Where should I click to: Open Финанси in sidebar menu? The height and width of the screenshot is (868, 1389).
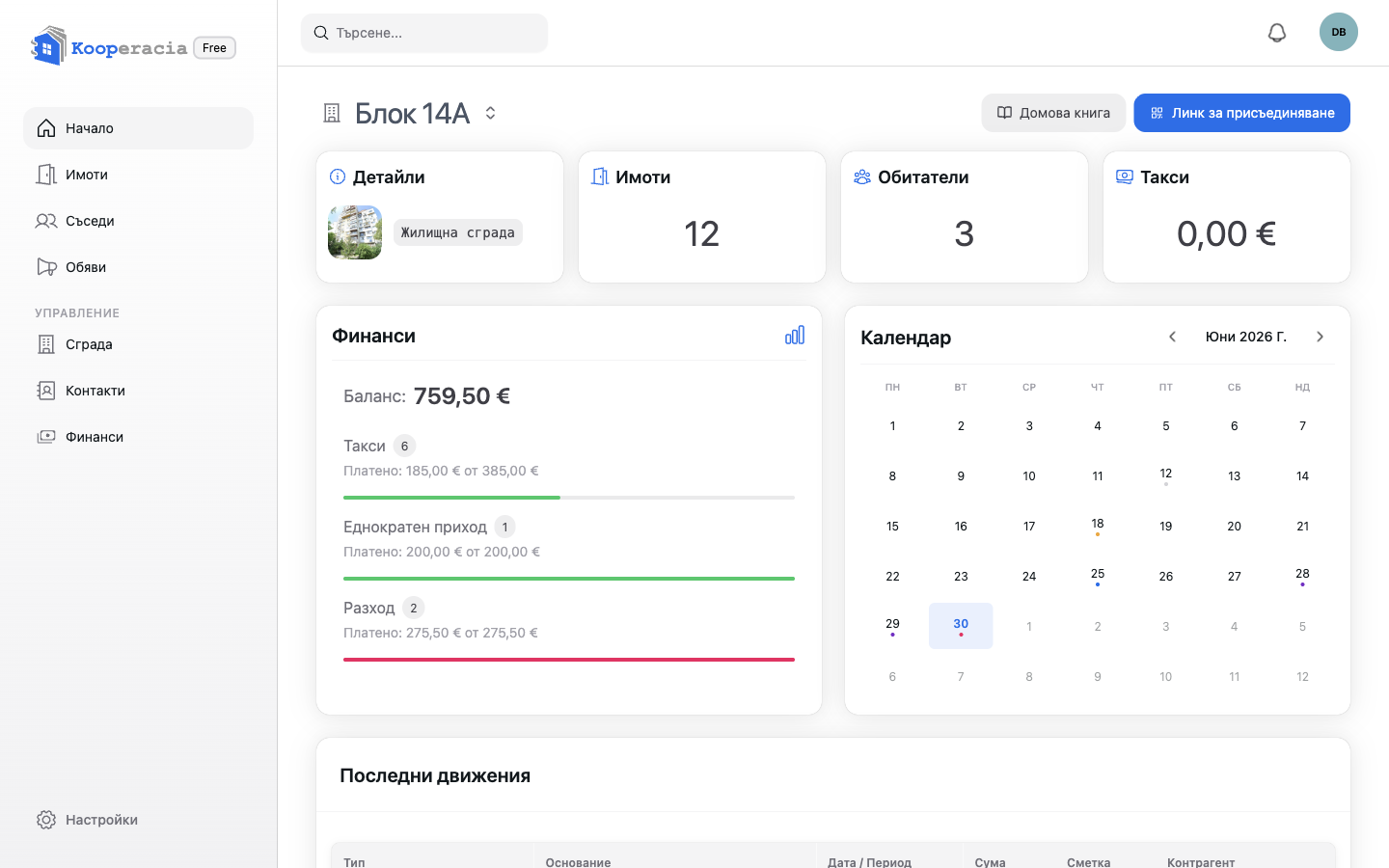pos(138,437)
